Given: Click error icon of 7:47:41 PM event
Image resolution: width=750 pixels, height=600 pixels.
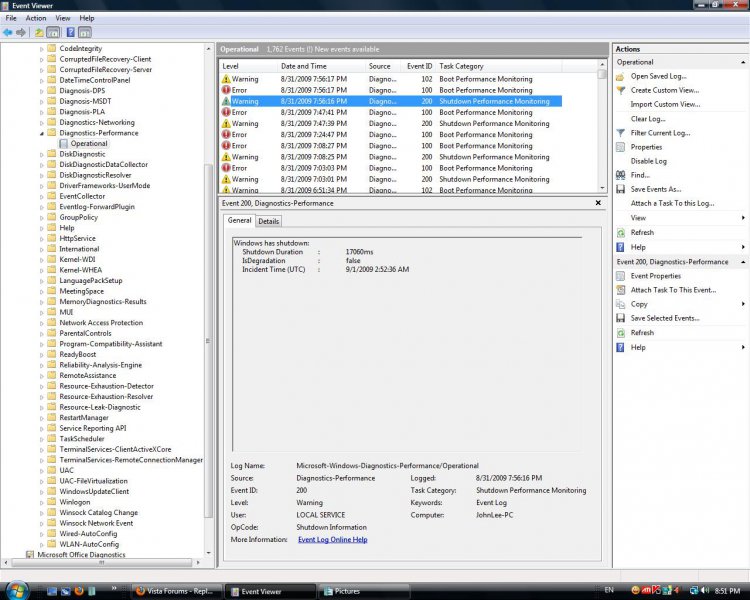Looking at the screenshot, I should coord(226,112).
